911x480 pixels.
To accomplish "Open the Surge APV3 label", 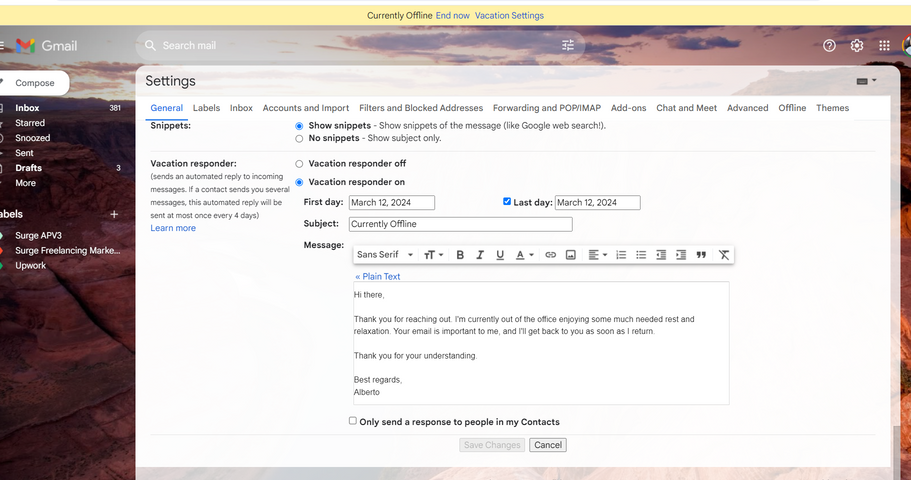I will point(38,235).
